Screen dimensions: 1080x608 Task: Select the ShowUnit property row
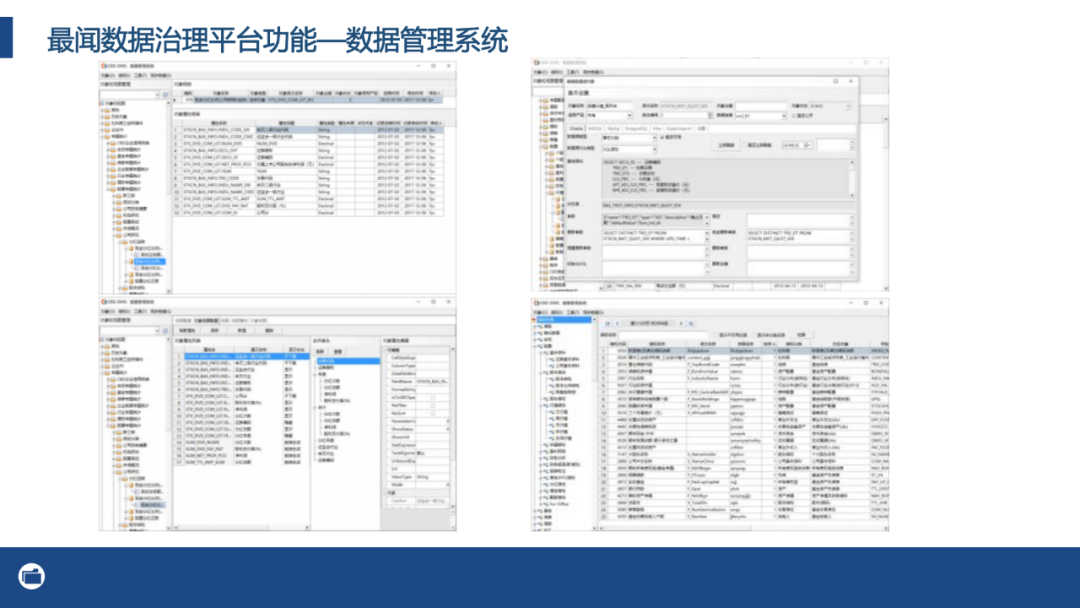click(x=418, y=437)
